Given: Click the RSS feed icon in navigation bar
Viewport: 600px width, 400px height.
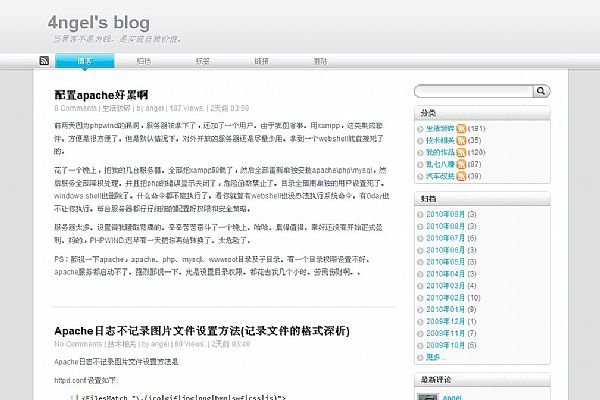Looking at the screenshot, I should [44, 61].
